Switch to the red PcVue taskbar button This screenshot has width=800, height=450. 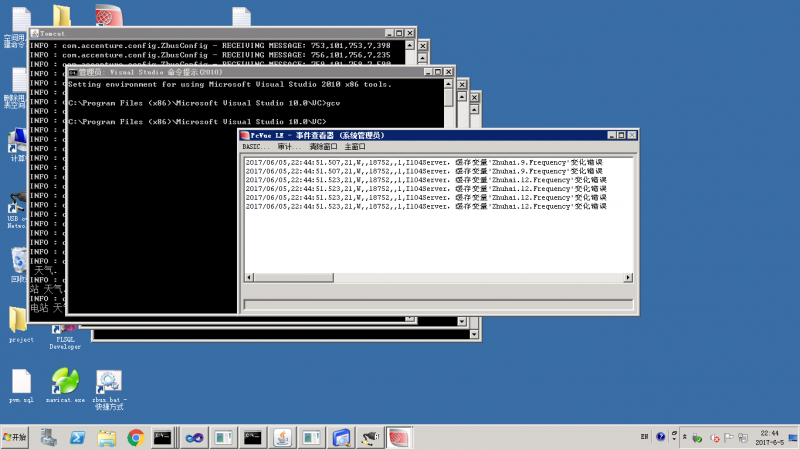click(399, 437)
